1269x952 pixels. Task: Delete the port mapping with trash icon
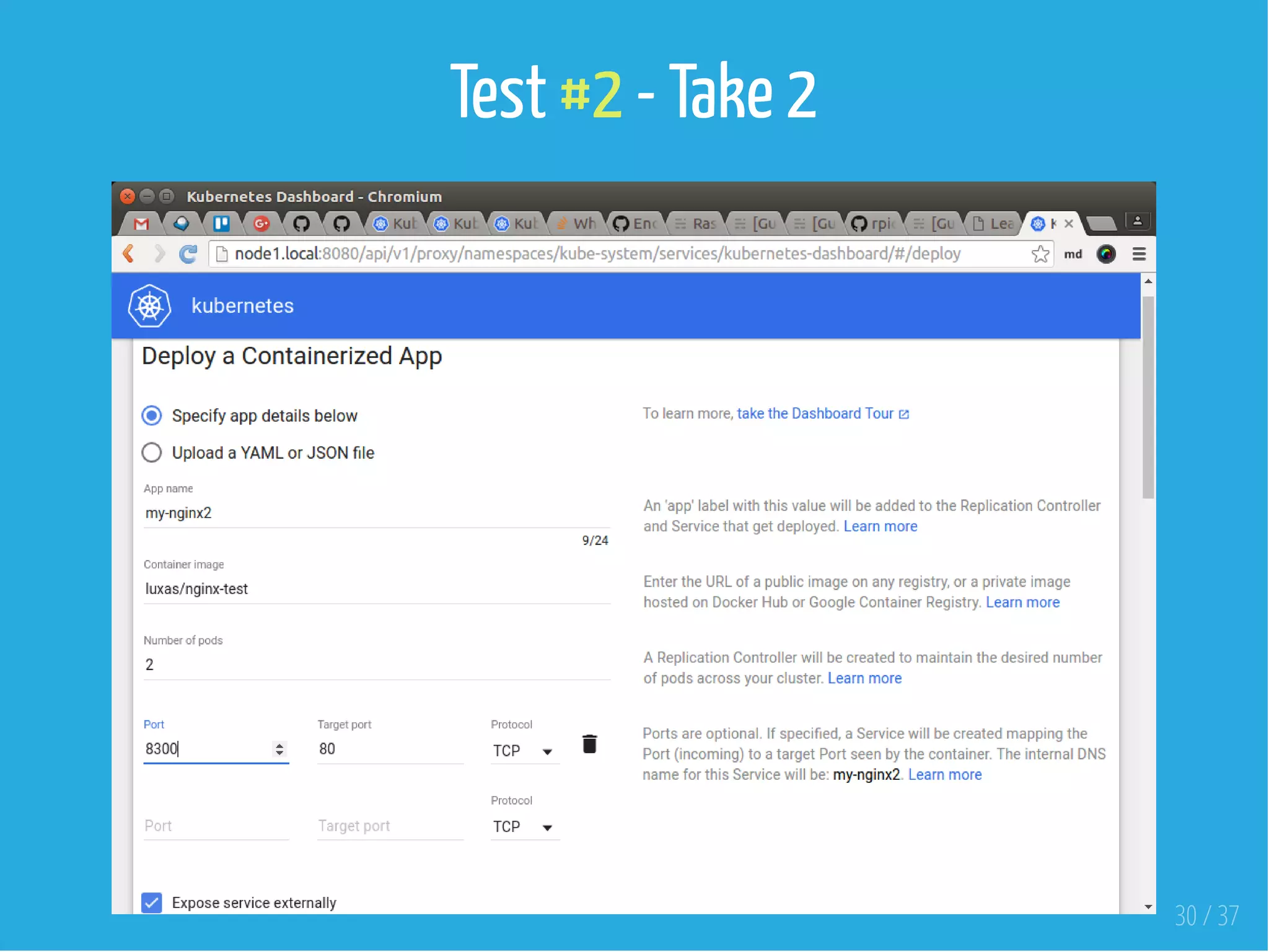[x=589, y=744]
